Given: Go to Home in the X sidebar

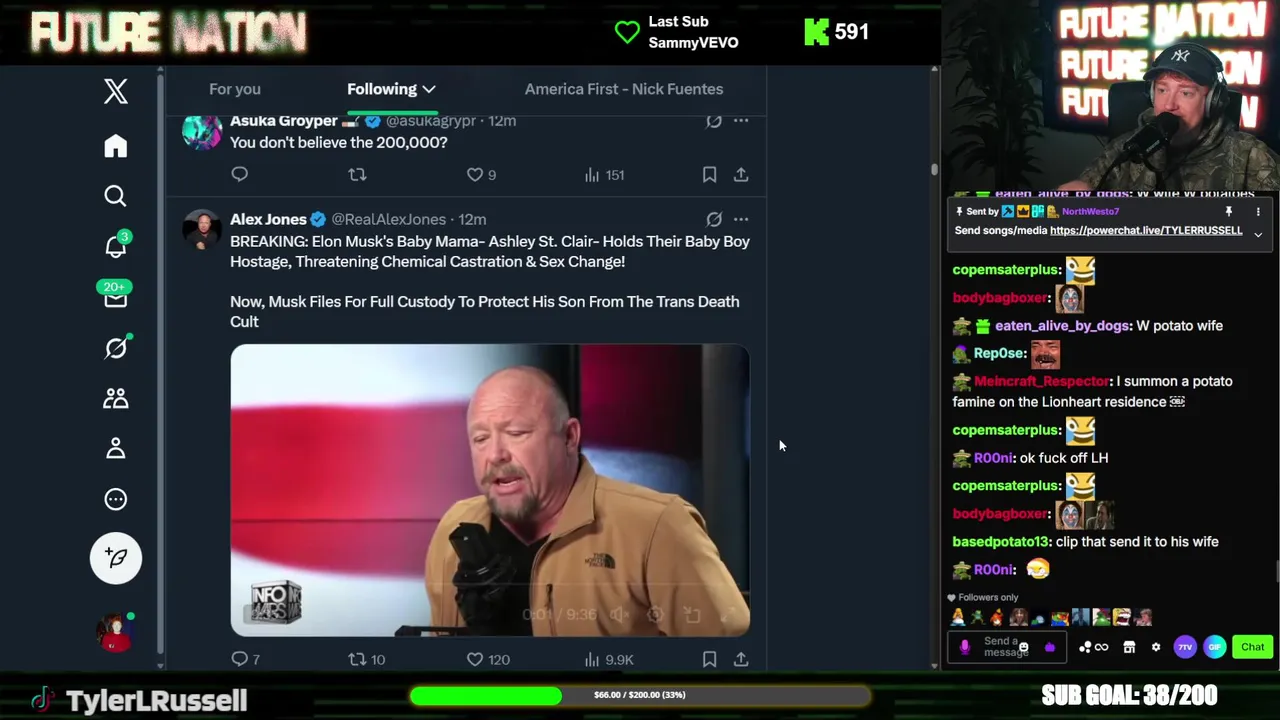Looking at the screenshot, I should click(x=116, y=146).
